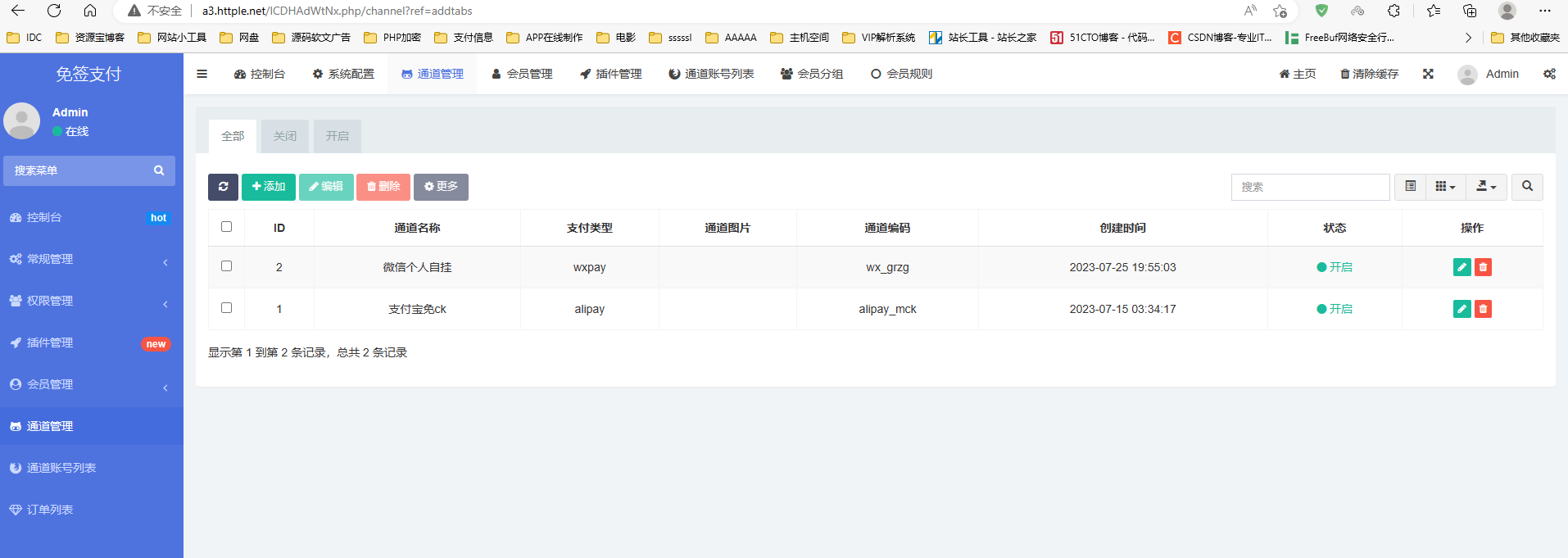Click the search magnifier button beside export

1527,187
